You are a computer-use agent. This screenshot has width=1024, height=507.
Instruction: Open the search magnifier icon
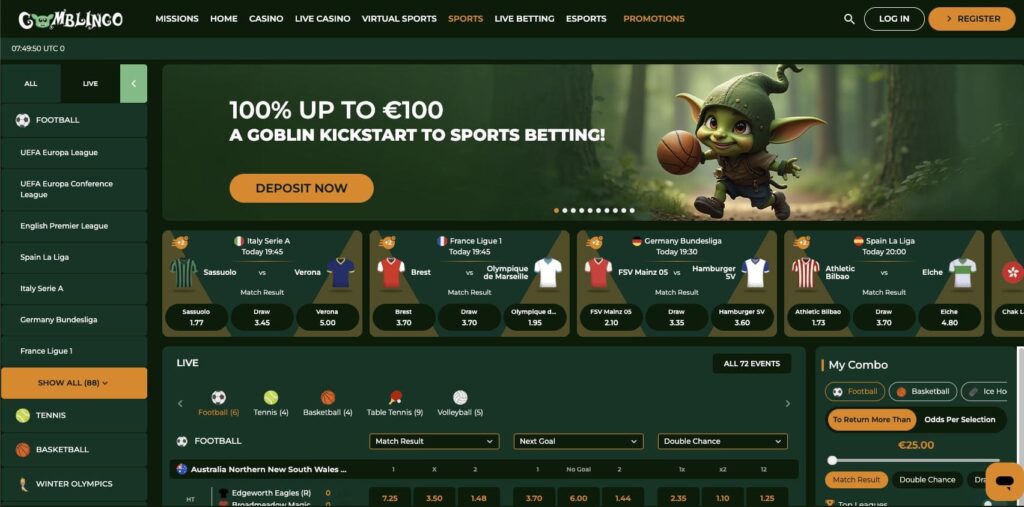(x=849, y=19)
